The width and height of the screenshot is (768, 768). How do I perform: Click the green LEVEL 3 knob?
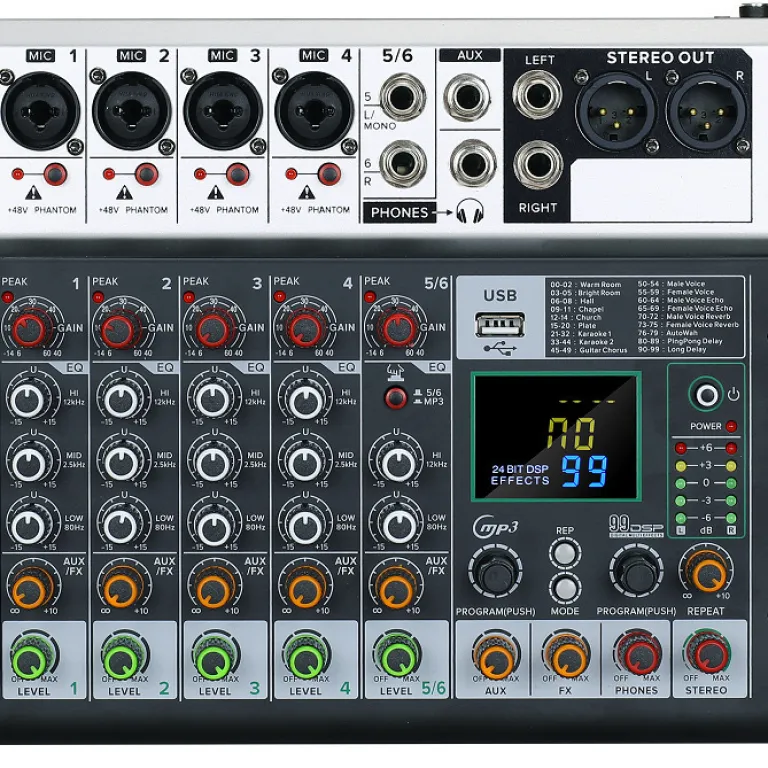tap(213, 659)
